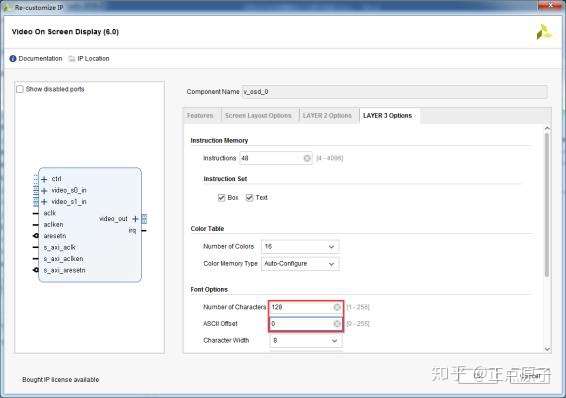Screen dimensions: 566x398
Task: Select the aclken port label
Action: [x=53, y=224]
